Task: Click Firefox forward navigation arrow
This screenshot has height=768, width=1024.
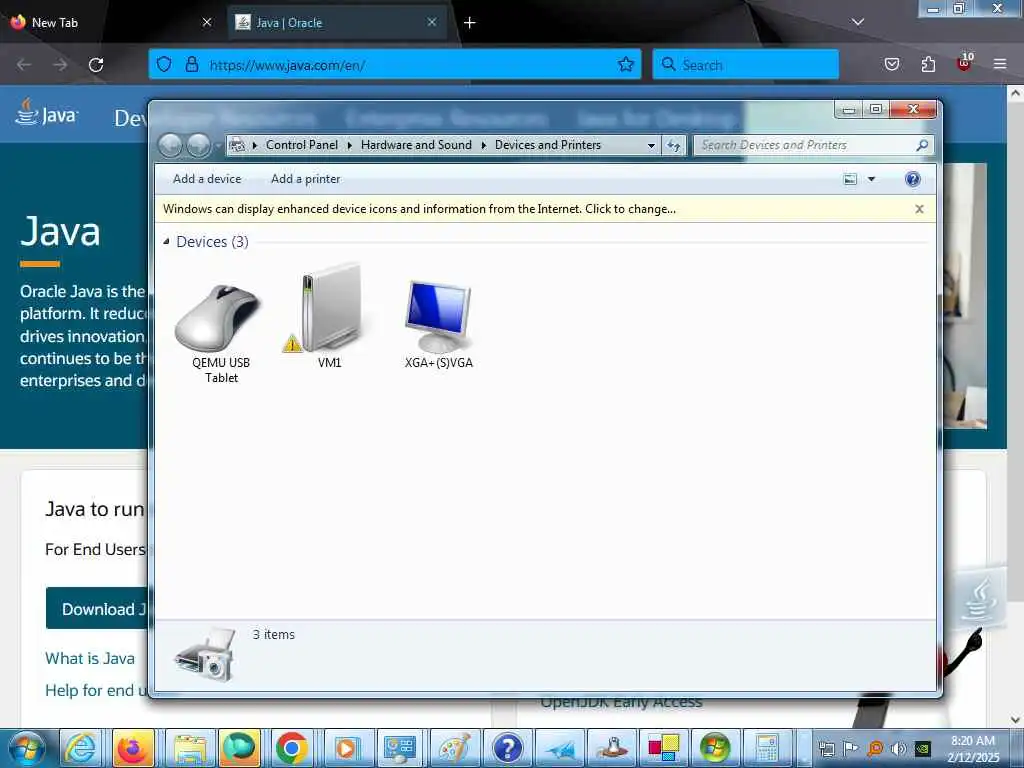Action: coord(60,65)
